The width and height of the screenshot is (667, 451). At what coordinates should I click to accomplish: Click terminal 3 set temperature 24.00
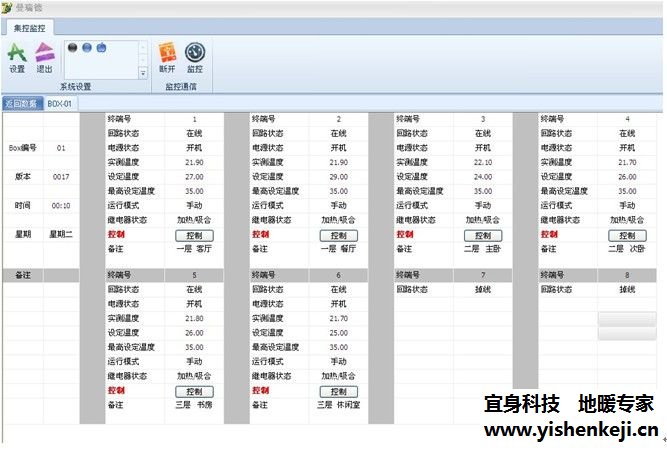(x=483, y=177)
